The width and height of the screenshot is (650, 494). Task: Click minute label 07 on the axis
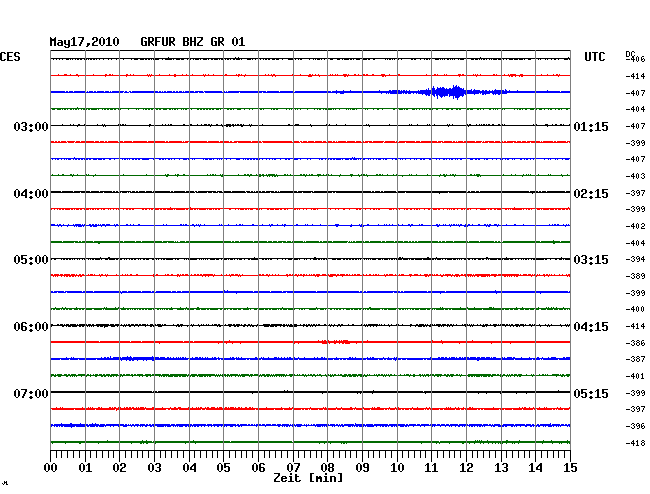click(x=293, y=467)
